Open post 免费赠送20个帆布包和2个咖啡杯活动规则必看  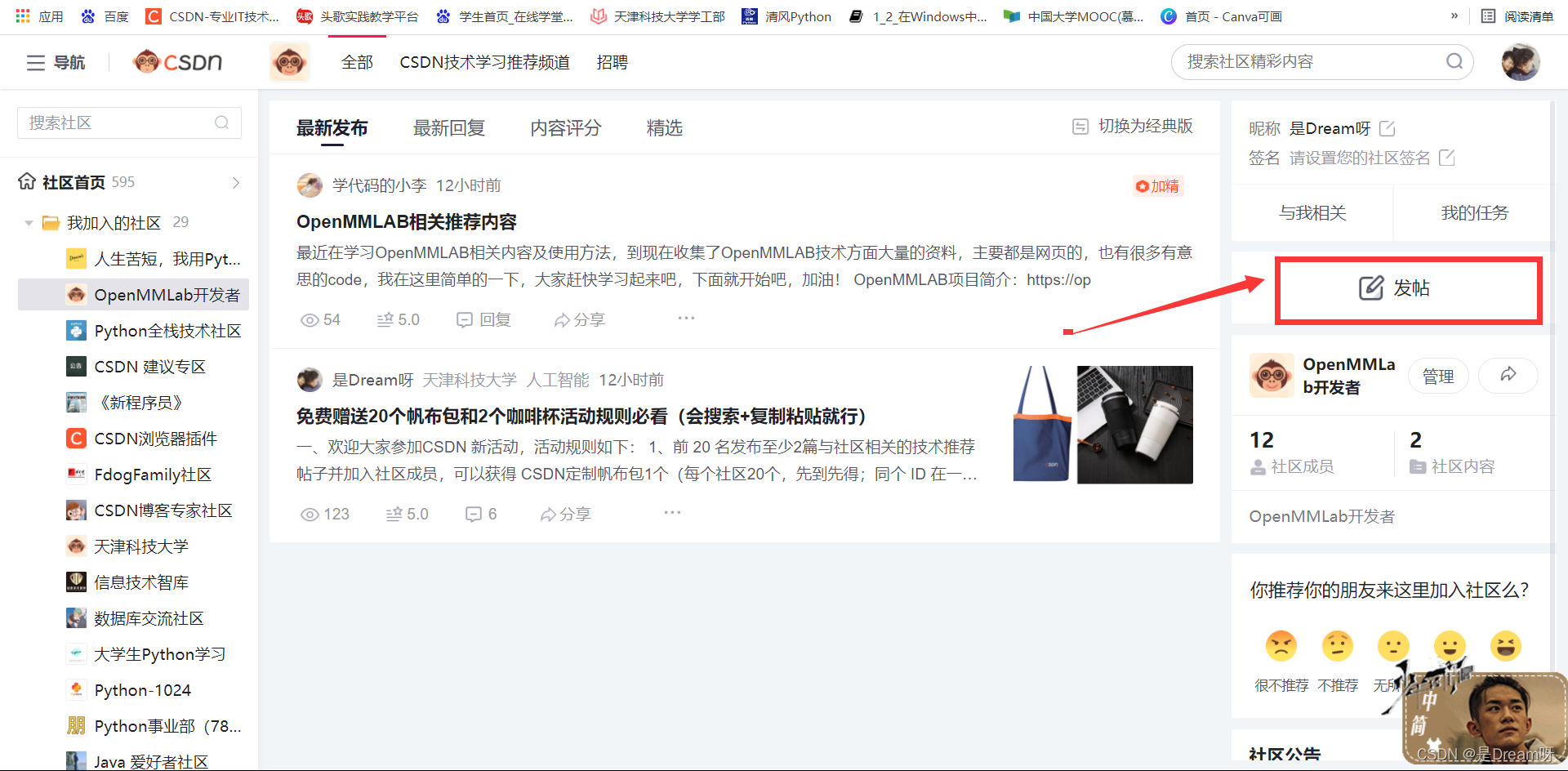pos(581,417)
